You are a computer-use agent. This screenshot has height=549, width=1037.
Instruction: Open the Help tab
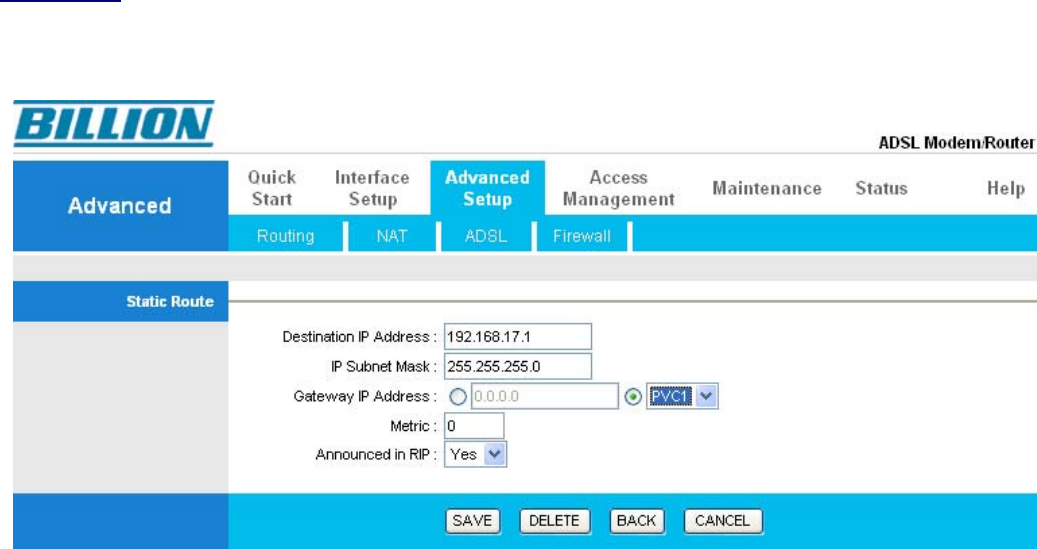1006,189
